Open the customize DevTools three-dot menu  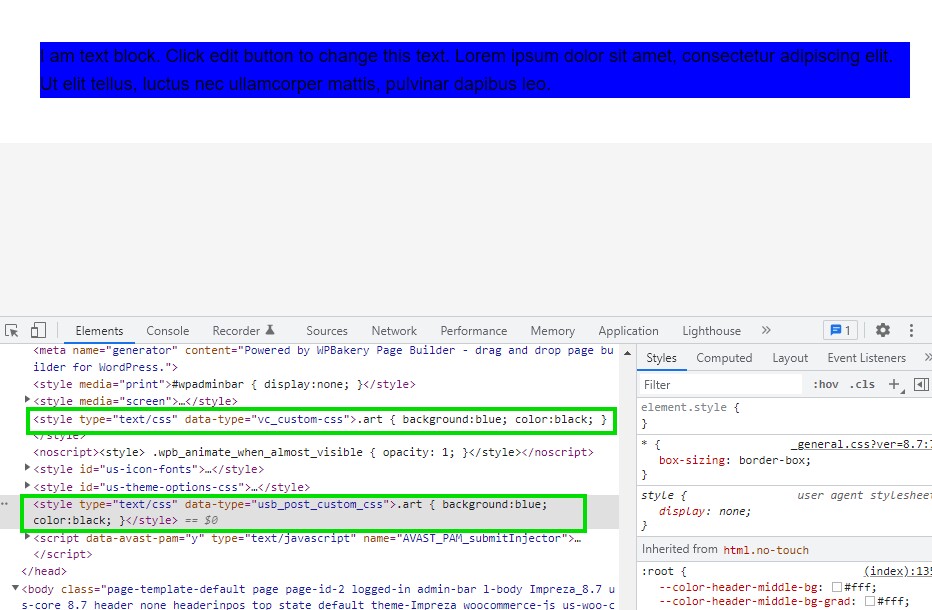click(911, 330)
